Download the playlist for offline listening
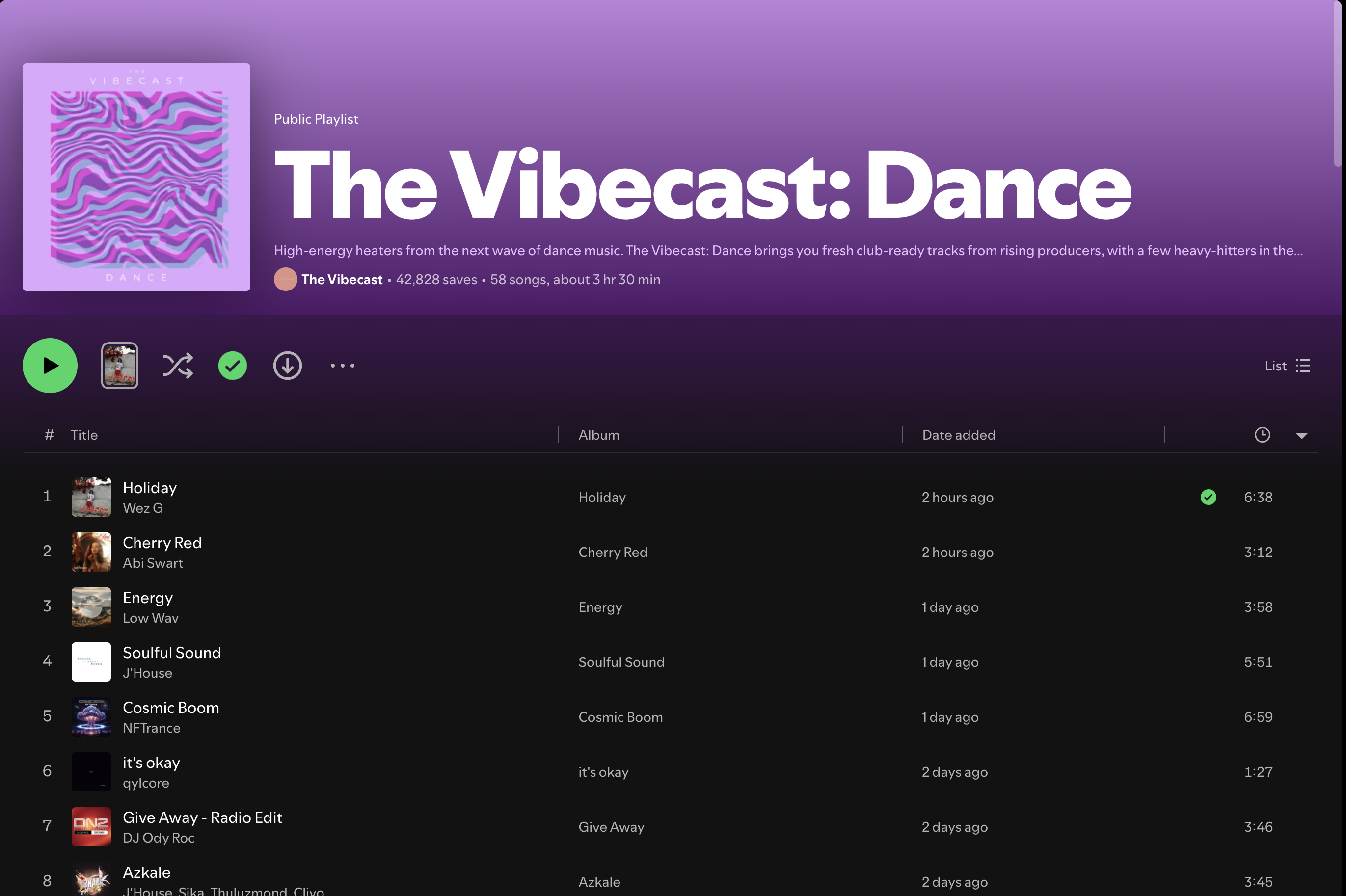 click(x=288, y=366)
